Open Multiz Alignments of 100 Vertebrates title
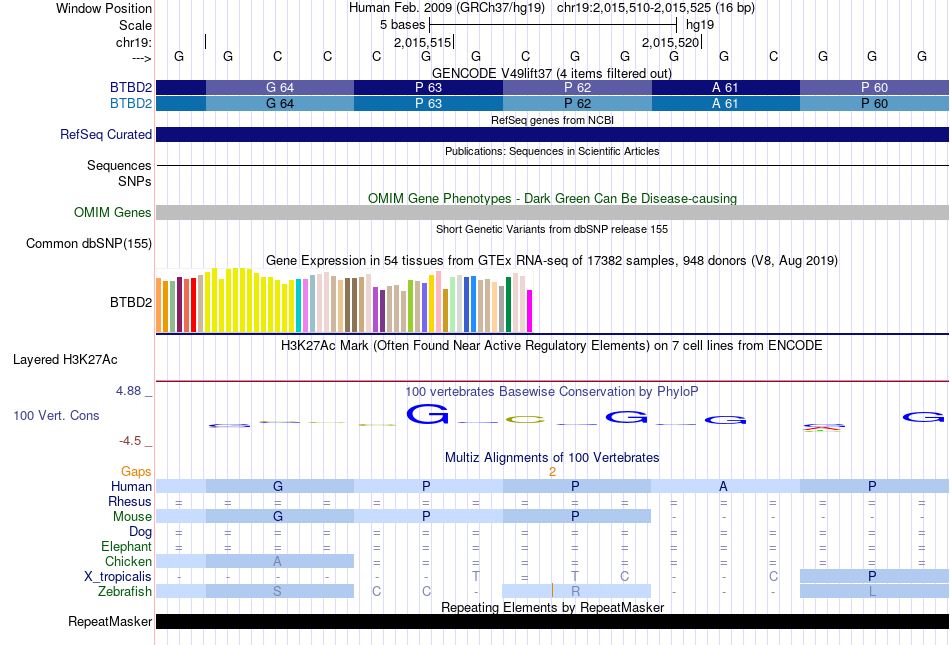This screenshot has width=950, height=645. 552,457
